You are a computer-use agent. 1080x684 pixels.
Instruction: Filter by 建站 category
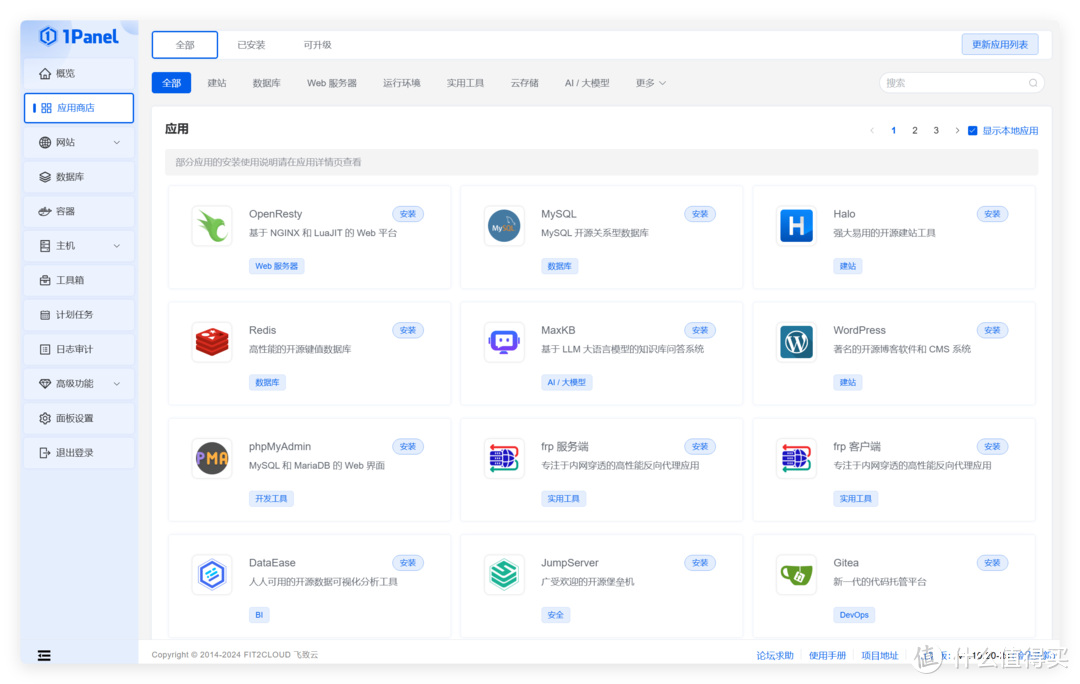tap(217, 83)
